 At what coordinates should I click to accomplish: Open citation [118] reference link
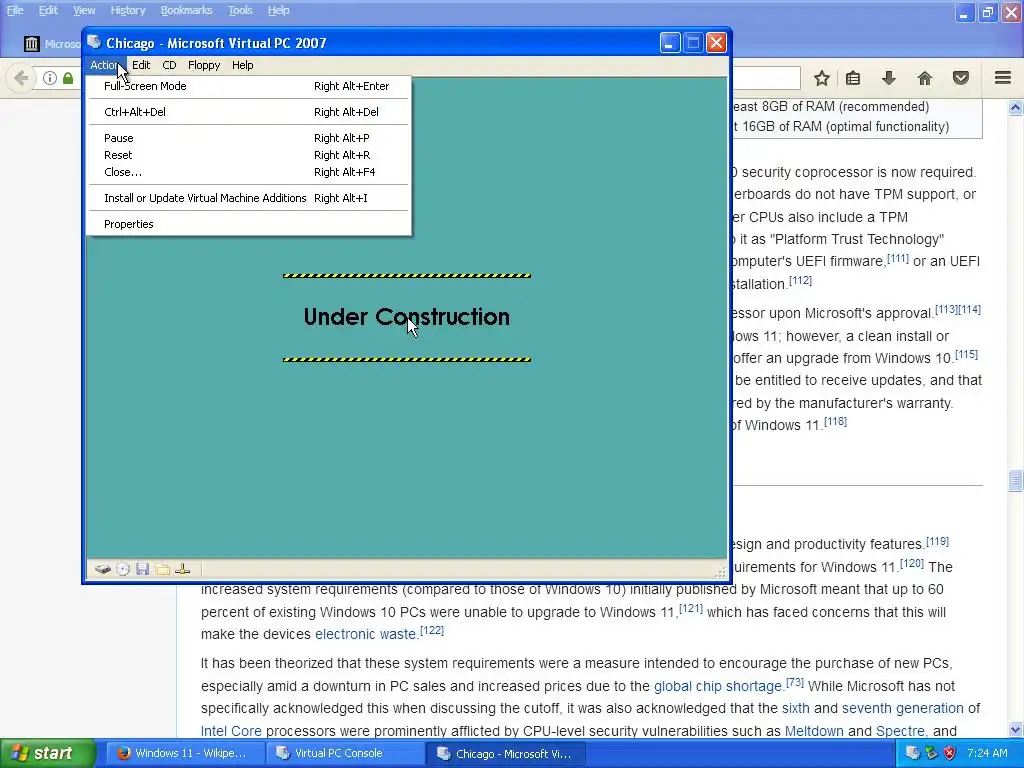(x=835, y=421)
